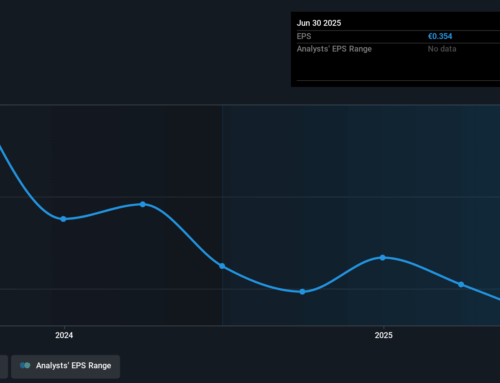Select the EPS data point at 2025
This screenshot has height=383, width=500.
[383, 258]
